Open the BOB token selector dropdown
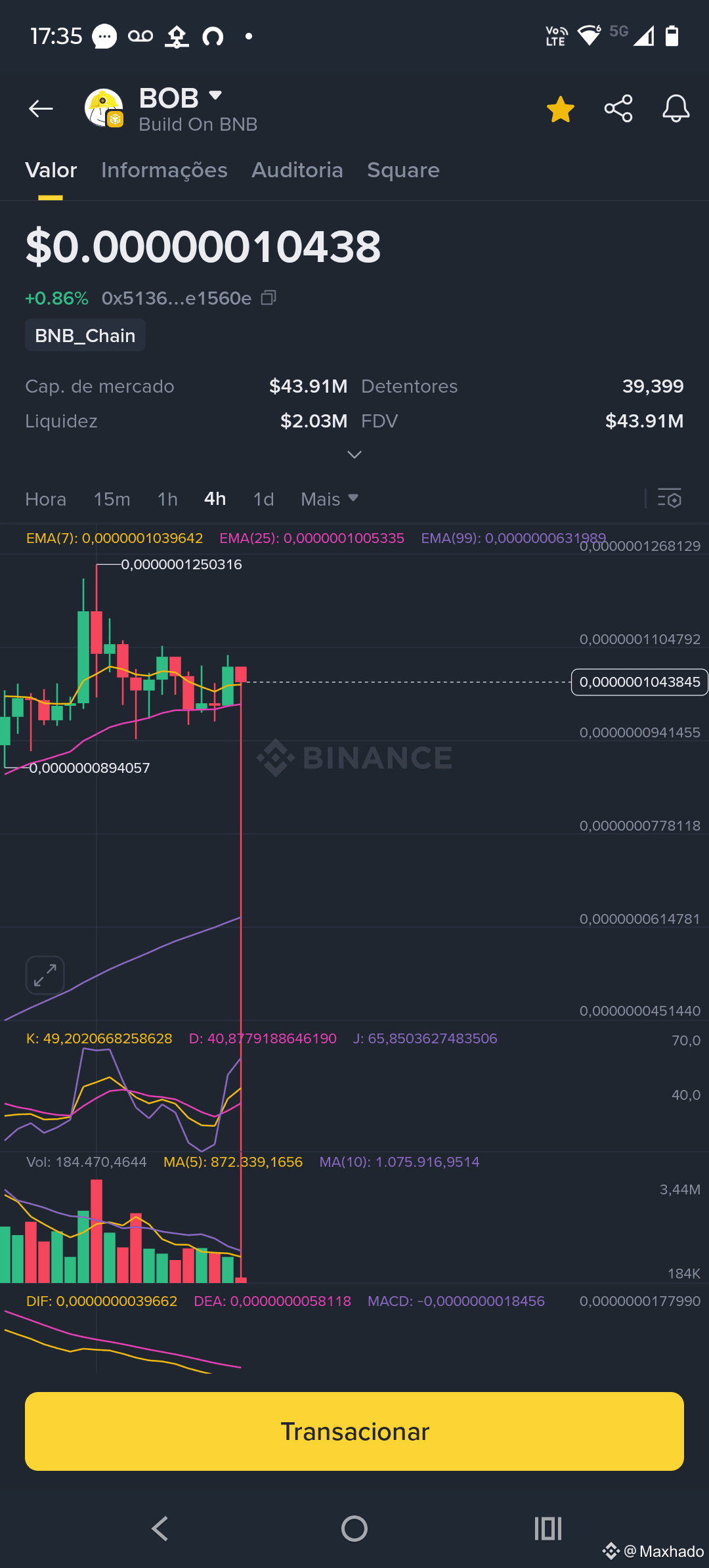The width and height of the screenshot is (709, 1568). [215, 96]
